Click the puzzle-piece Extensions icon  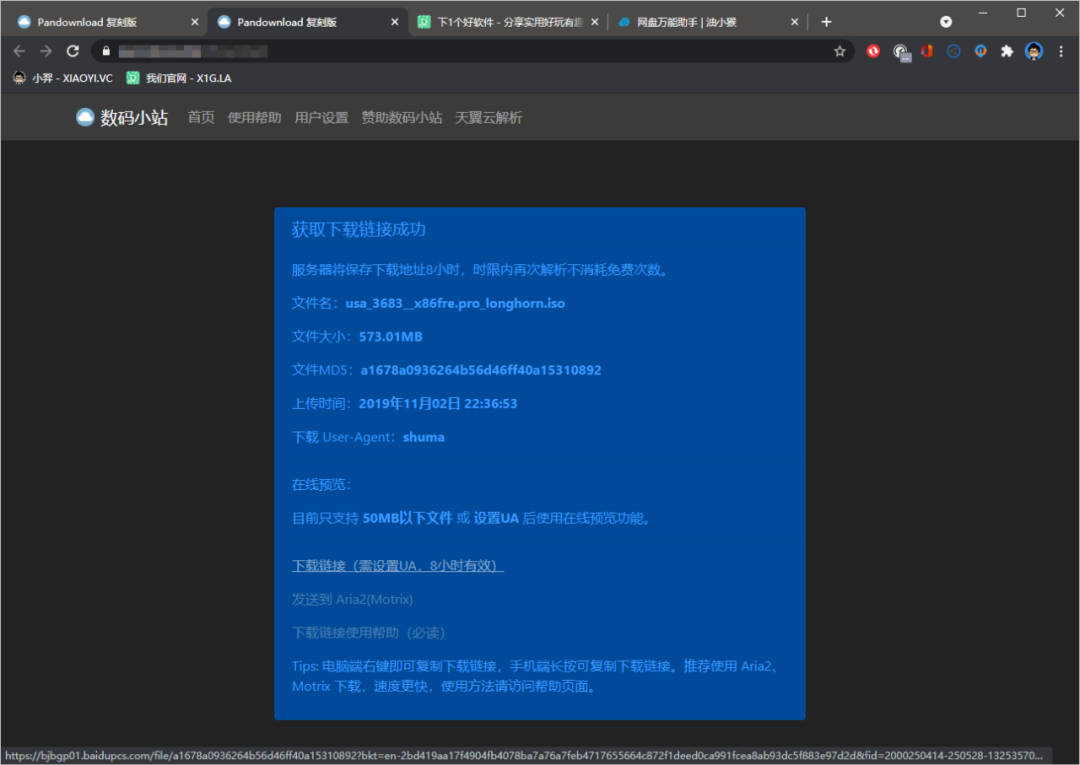pyautogui.click(x=1007, y=51)
